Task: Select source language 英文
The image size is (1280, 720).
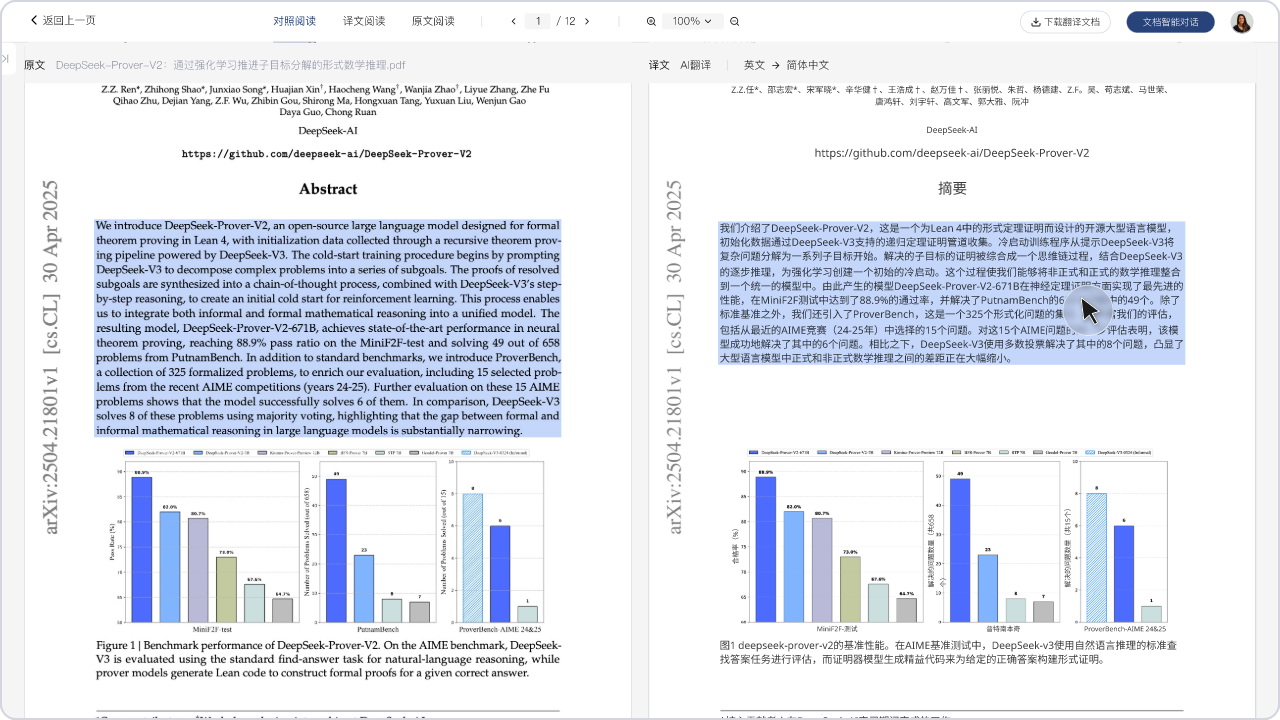Action: (754, 65)
